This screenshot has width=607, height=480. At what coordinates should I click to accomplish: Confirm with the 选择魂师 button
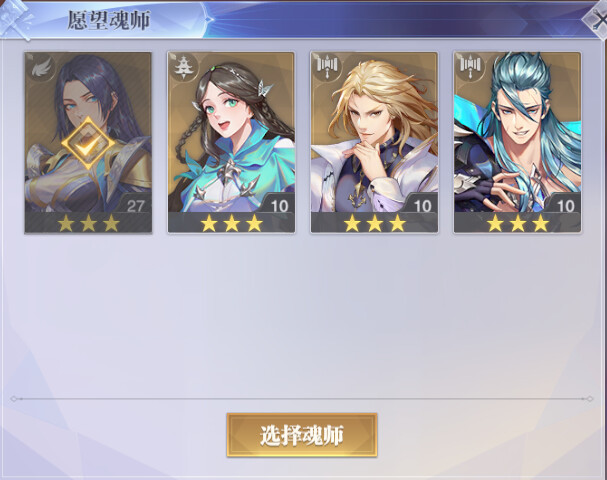pos(302,435)
